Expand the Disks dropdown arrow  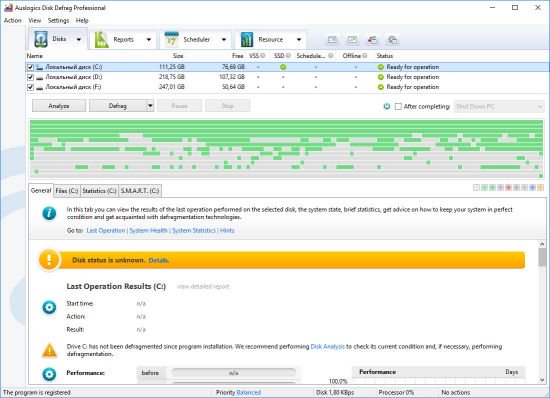pyautogui.click(x=79, y=39)
